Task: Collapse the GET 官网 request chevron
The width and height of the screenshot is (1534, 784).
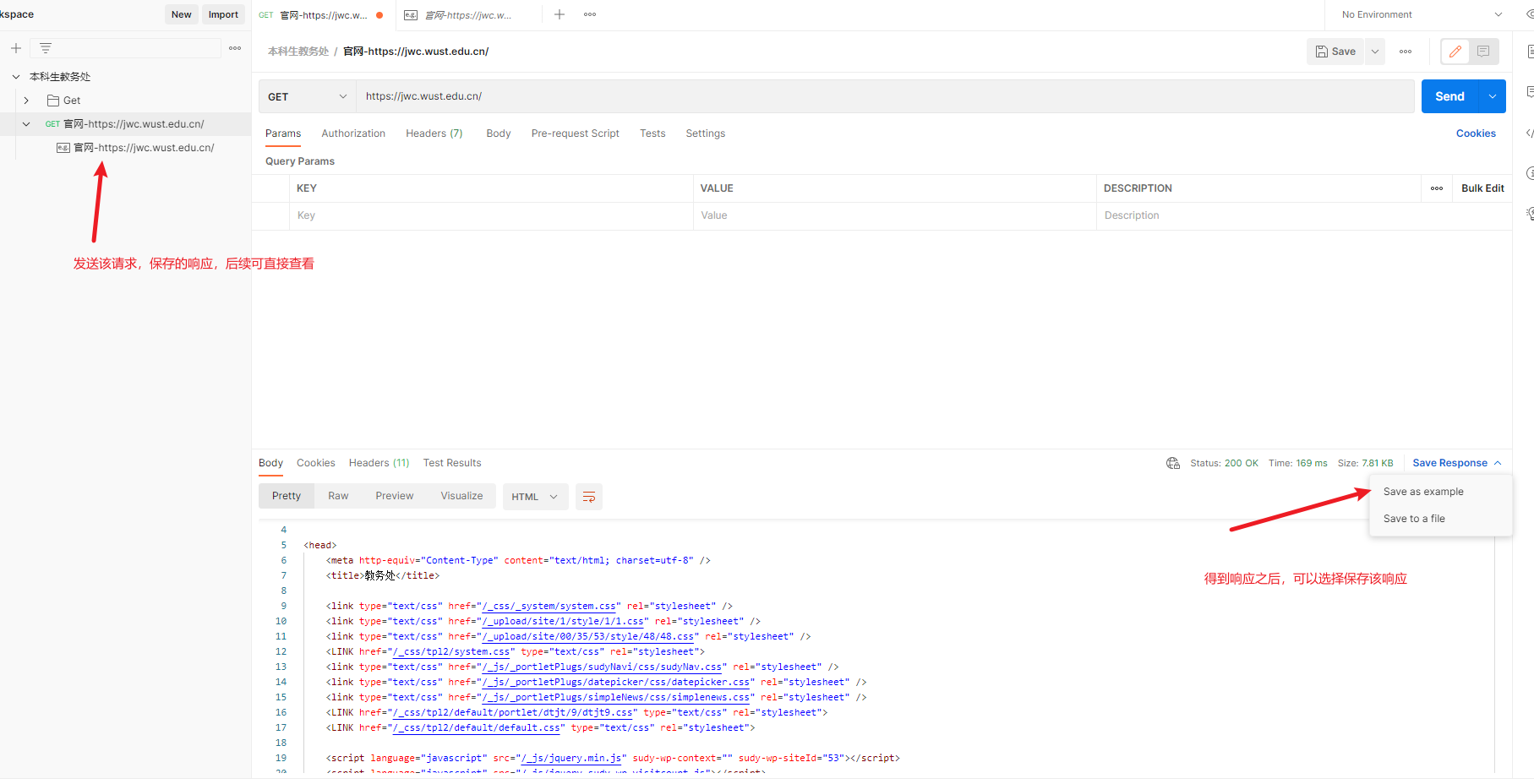Action: pos(26,124)
